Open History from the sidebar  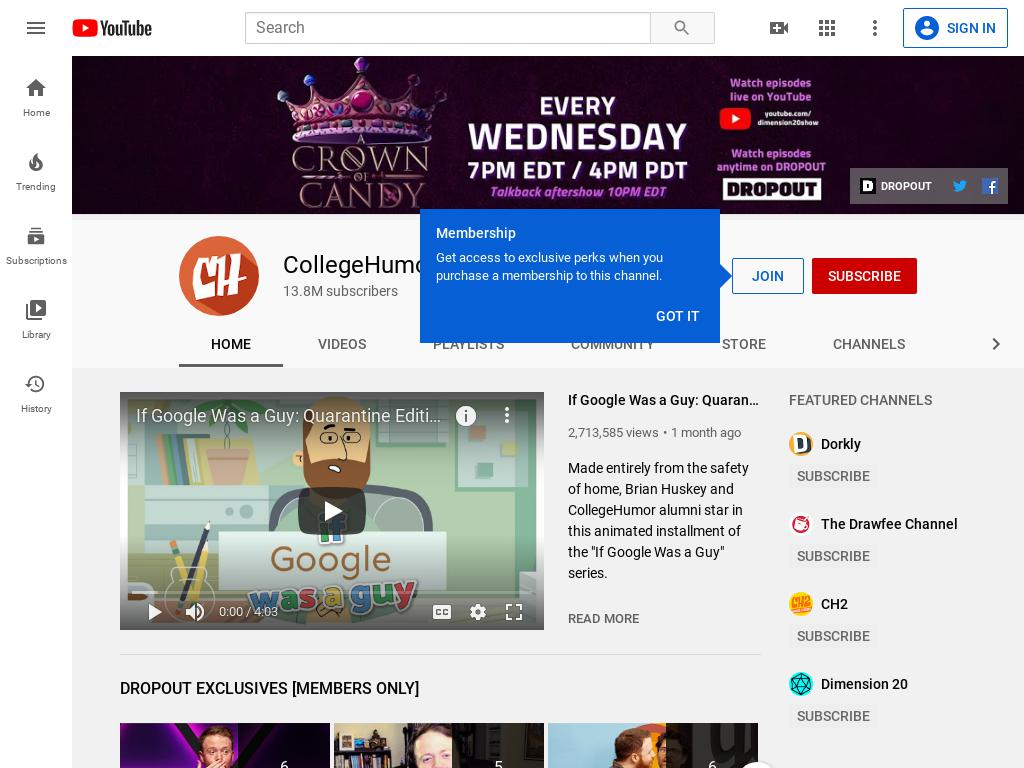click(x=36, y=393)
